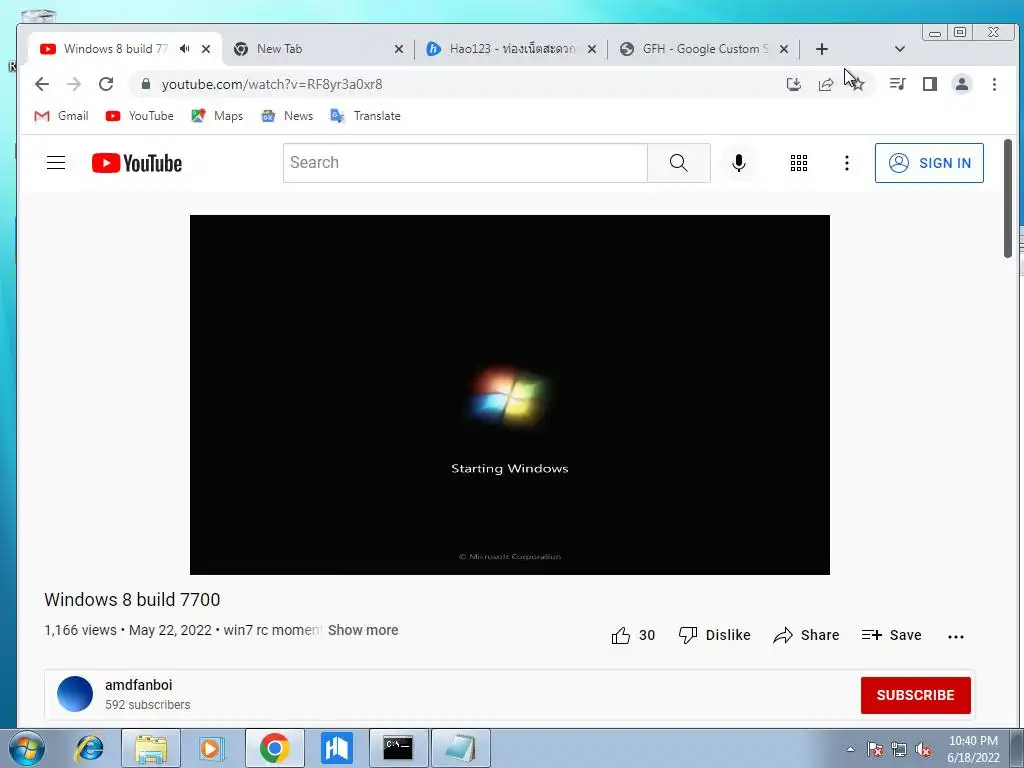Image resolution: width=1024 pixels, height=768 pixels.
Task: Open Gmail bookmark
Action: pos(61,116)
